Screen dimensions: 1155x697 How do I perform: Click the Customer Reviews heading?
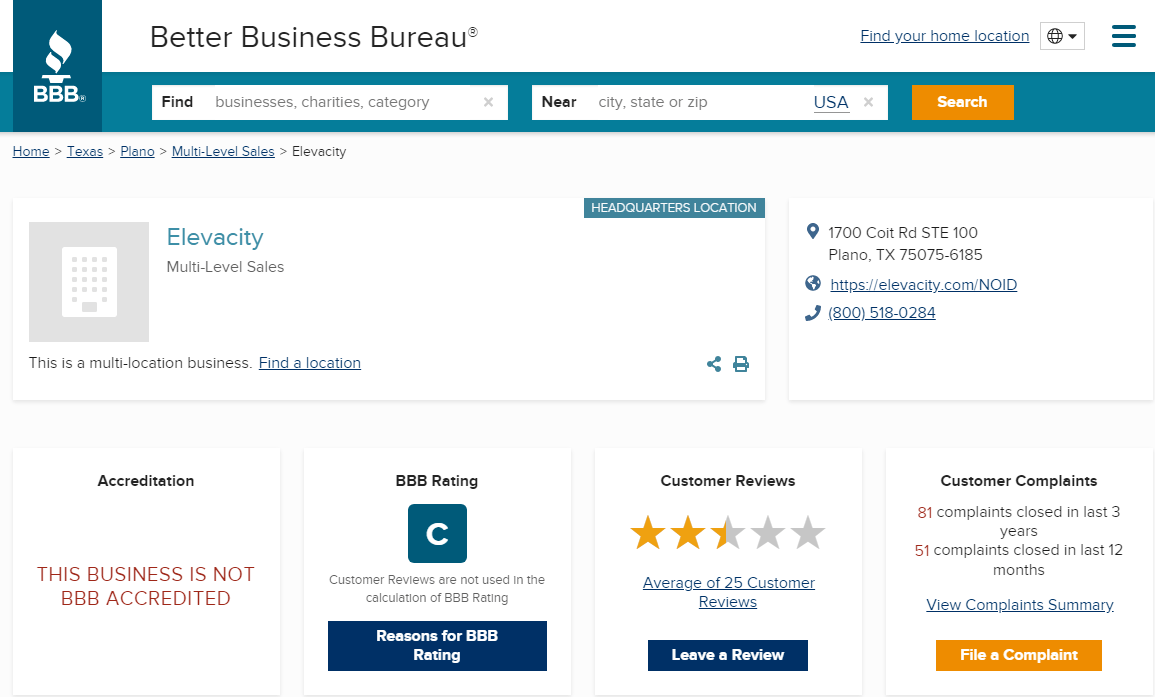tap(728, 481)
